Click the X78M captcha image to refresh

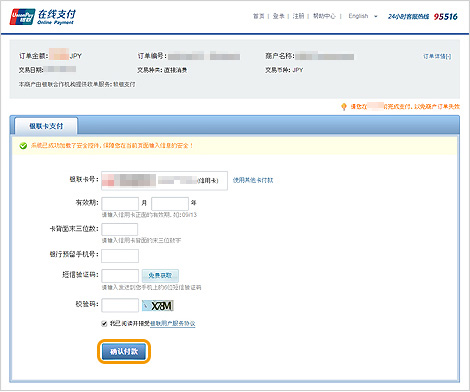click(x=157, y=305)
